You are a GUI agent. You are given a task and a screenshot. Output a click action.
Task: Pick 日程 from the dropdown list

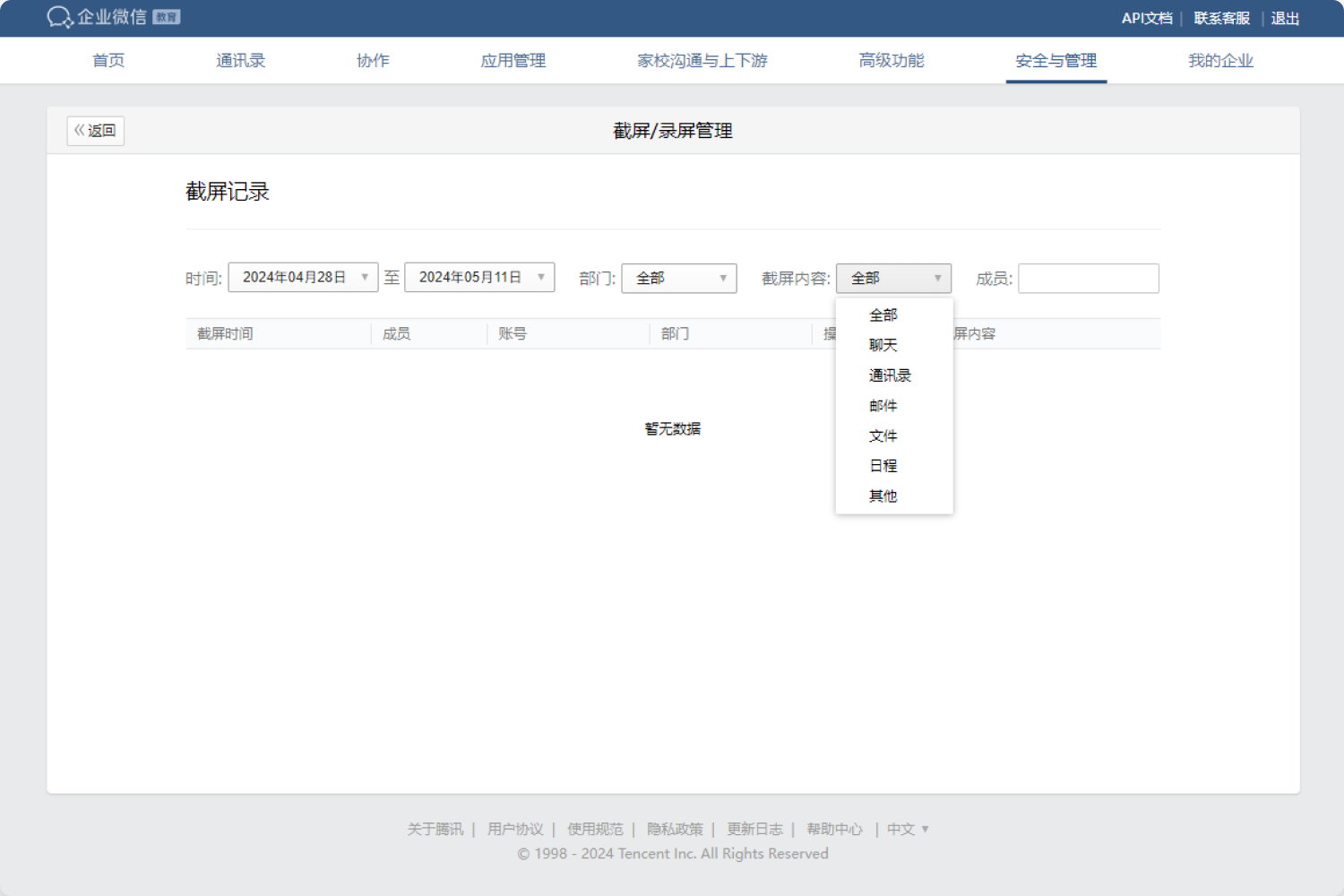pos(883,466)
